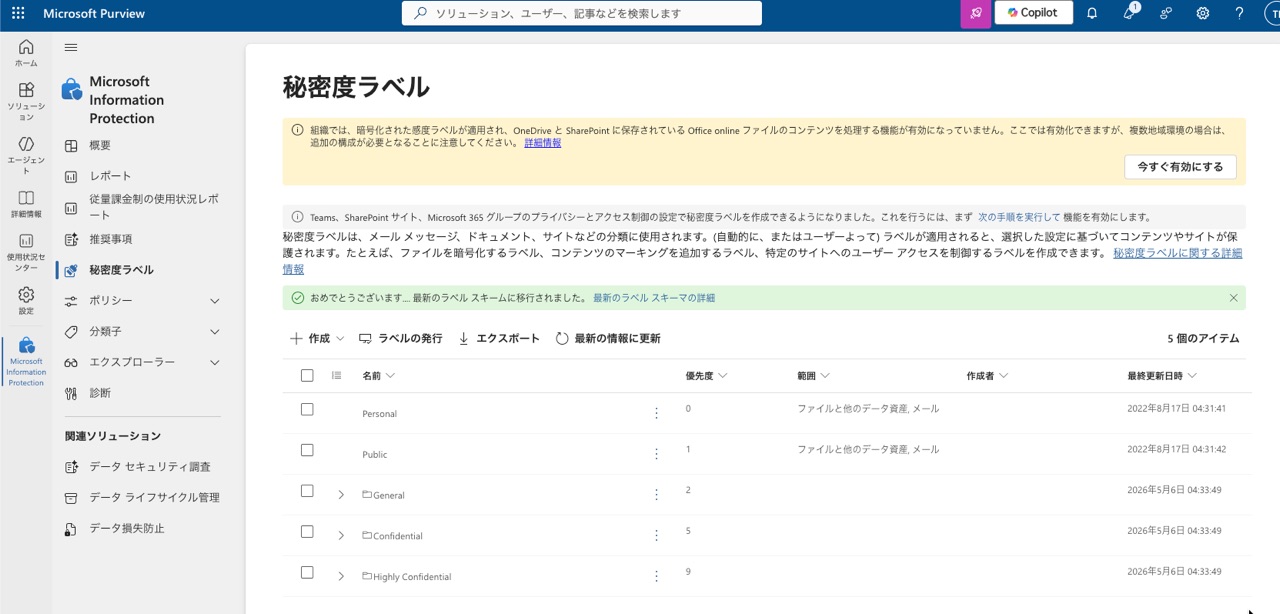Open Agents icon in left rail
Viewport: 1280px width, 614px height.
tap(26, 153)
